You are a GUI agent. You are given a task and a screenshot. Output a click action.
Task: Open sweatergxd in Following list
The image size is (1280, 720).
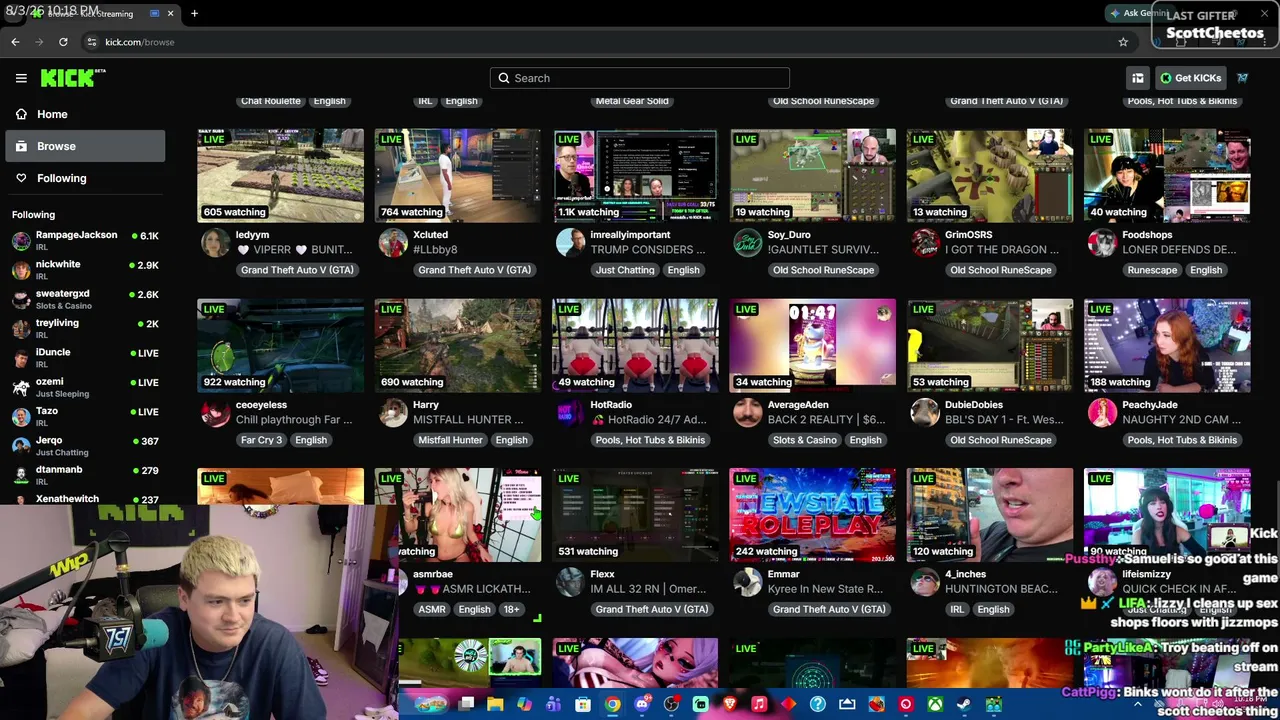point(85,300)
